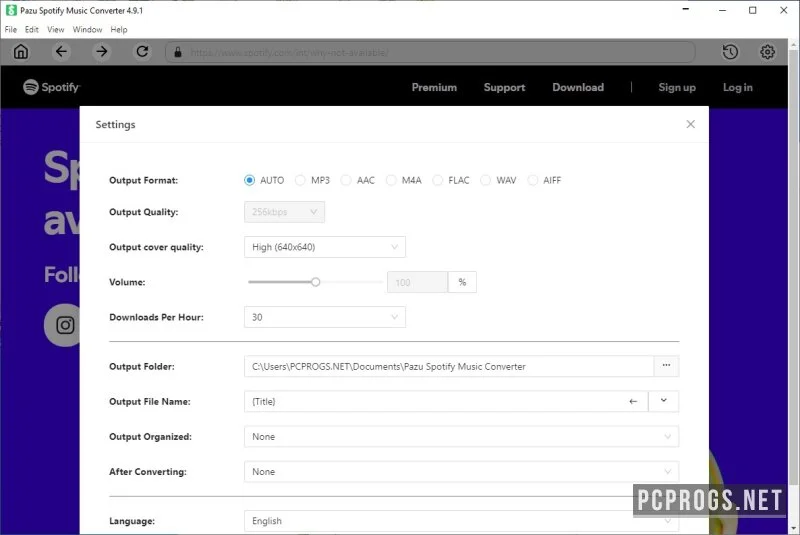This screenshot has width=800, height=535.
Task: Click the Support link
Action: pos(504,87)
